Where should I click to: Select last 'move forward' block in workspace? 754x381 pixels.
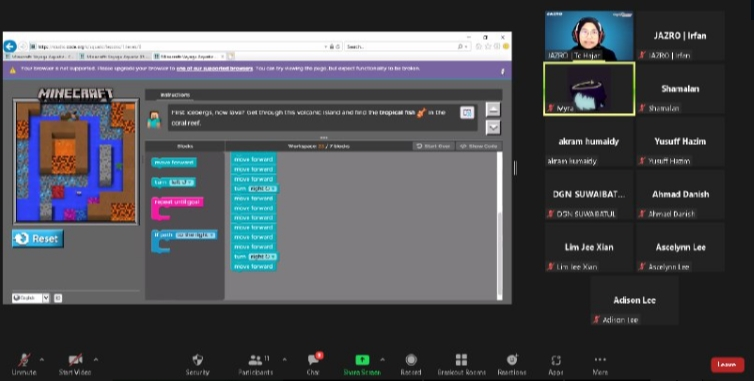(253, 267)
